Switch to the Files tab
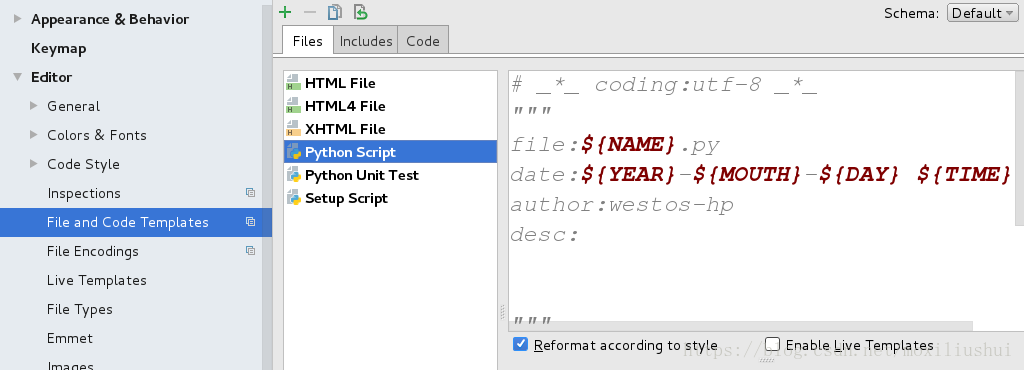This screenshot has width=1024, height=370. coord(308,40)
